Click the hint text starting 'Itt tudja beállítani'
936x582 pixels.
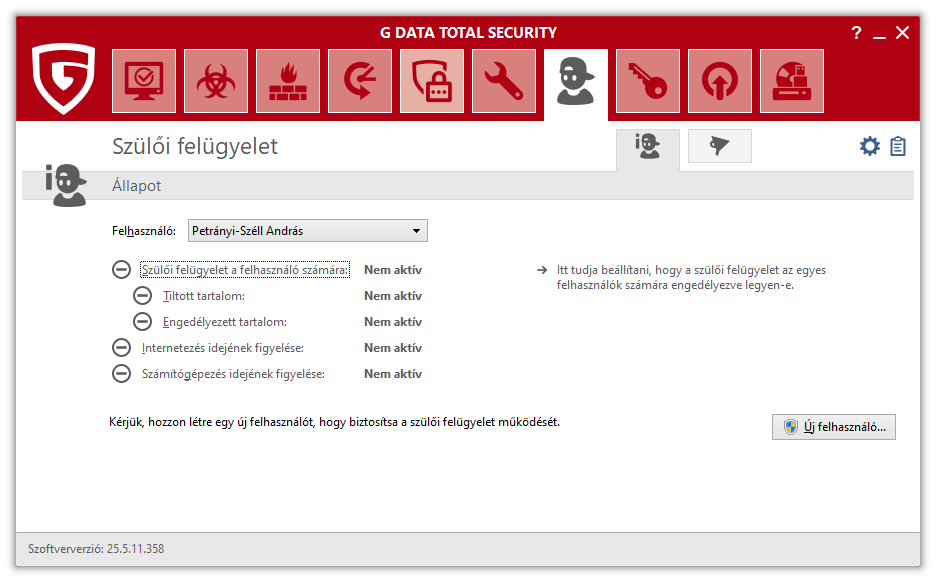[x=691, y=278]
